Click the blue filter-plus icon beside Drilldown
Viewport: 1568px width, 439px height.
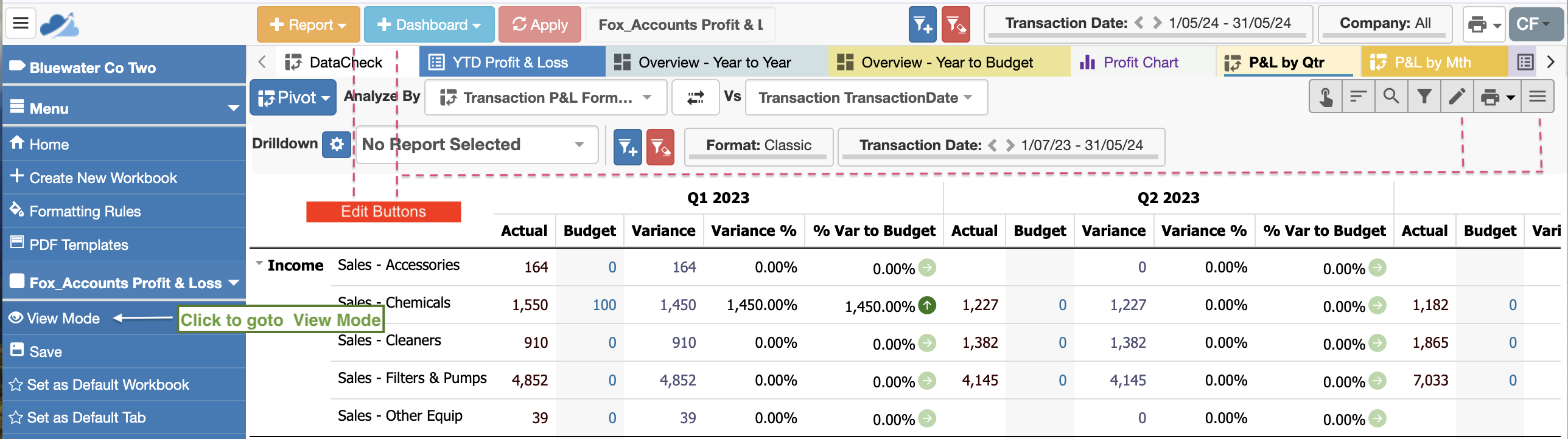[x=628, y=147]
